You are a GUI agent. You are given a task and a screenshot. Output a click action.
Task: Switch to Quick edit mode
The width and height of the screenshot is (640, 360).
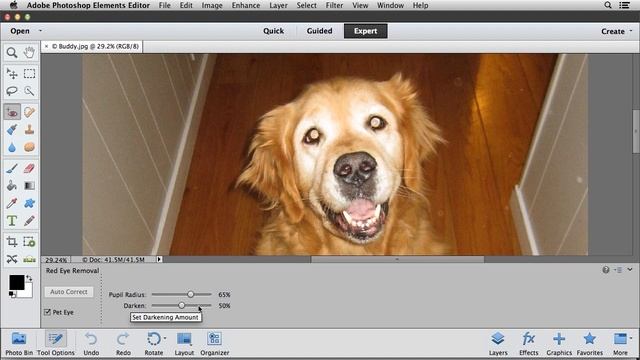tap(273, 31)
